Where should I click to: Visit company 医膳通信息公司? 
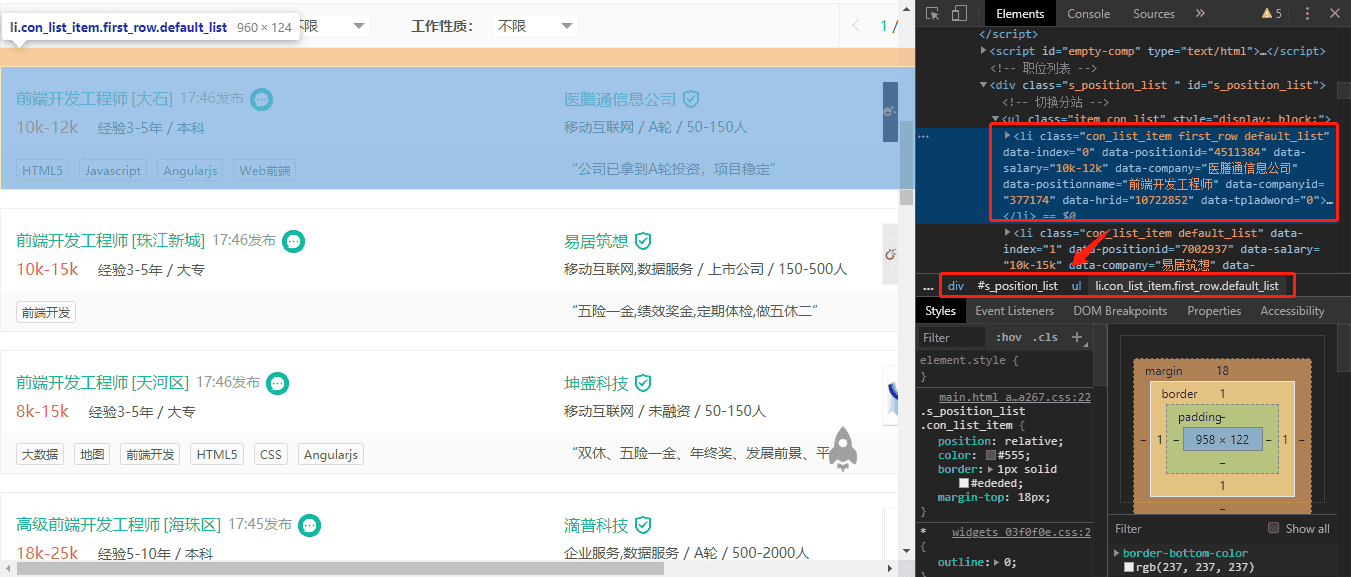point(620,99)
